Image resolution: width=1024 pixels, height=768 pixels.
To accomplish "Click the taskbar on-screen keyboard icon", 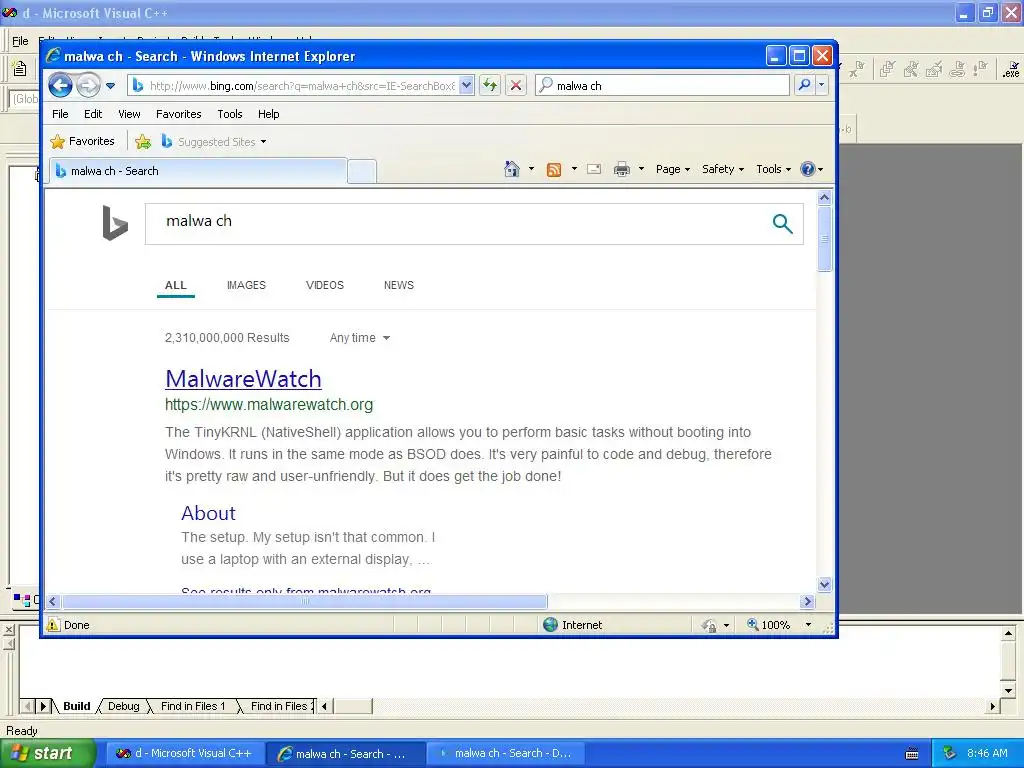I will 912,754.
